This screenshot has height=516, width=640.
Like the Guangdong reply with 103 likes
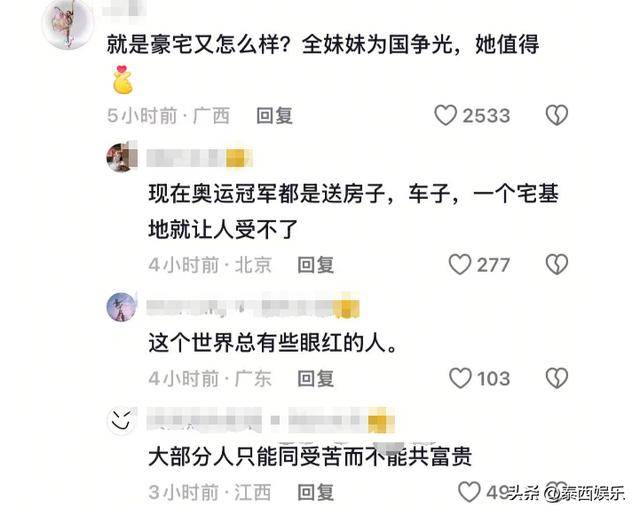[460, 378]
